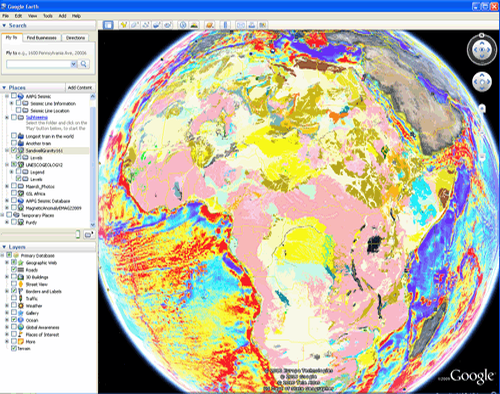Click the places opacity slider

click(x=40, y=235)
